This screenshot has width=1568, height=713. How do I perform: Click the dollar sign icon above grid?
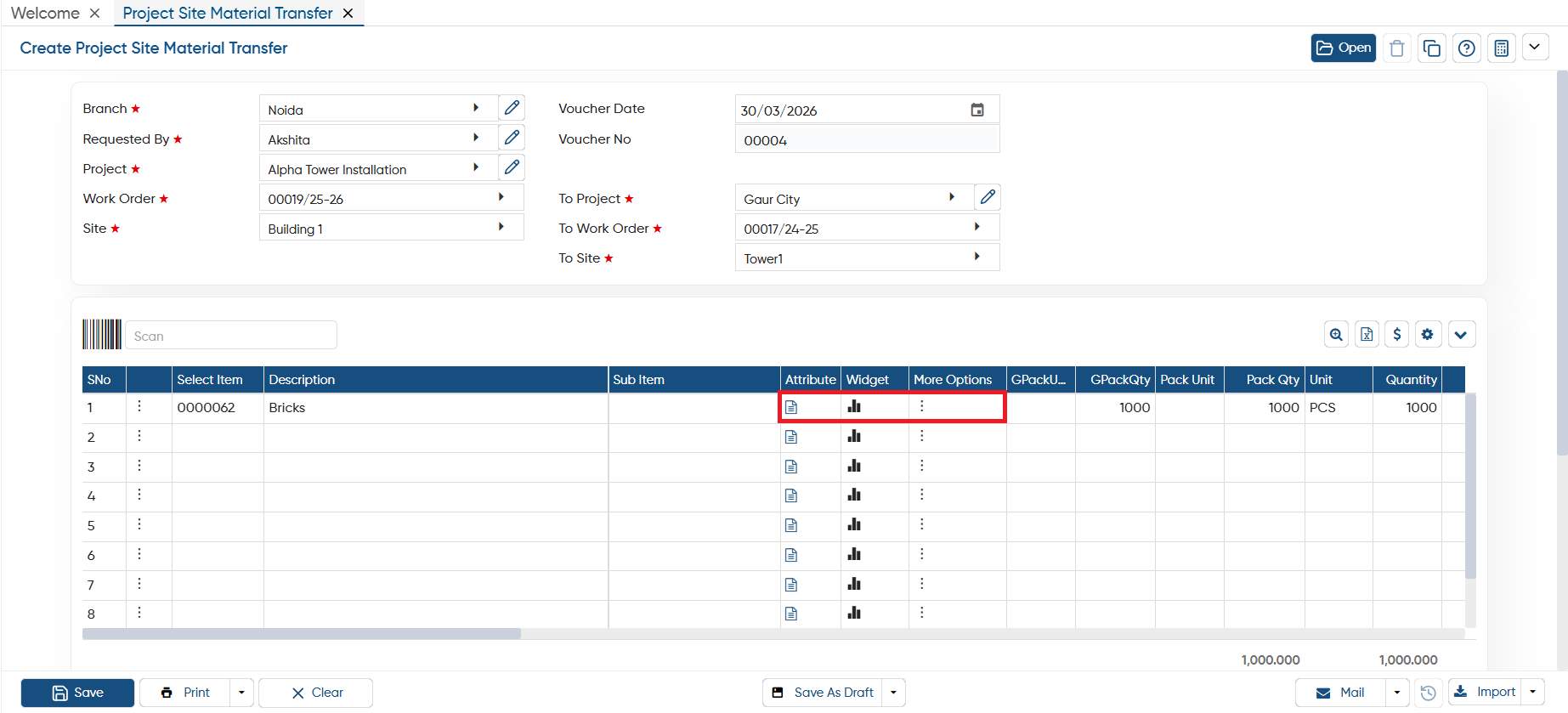[x=1397, y=335]
